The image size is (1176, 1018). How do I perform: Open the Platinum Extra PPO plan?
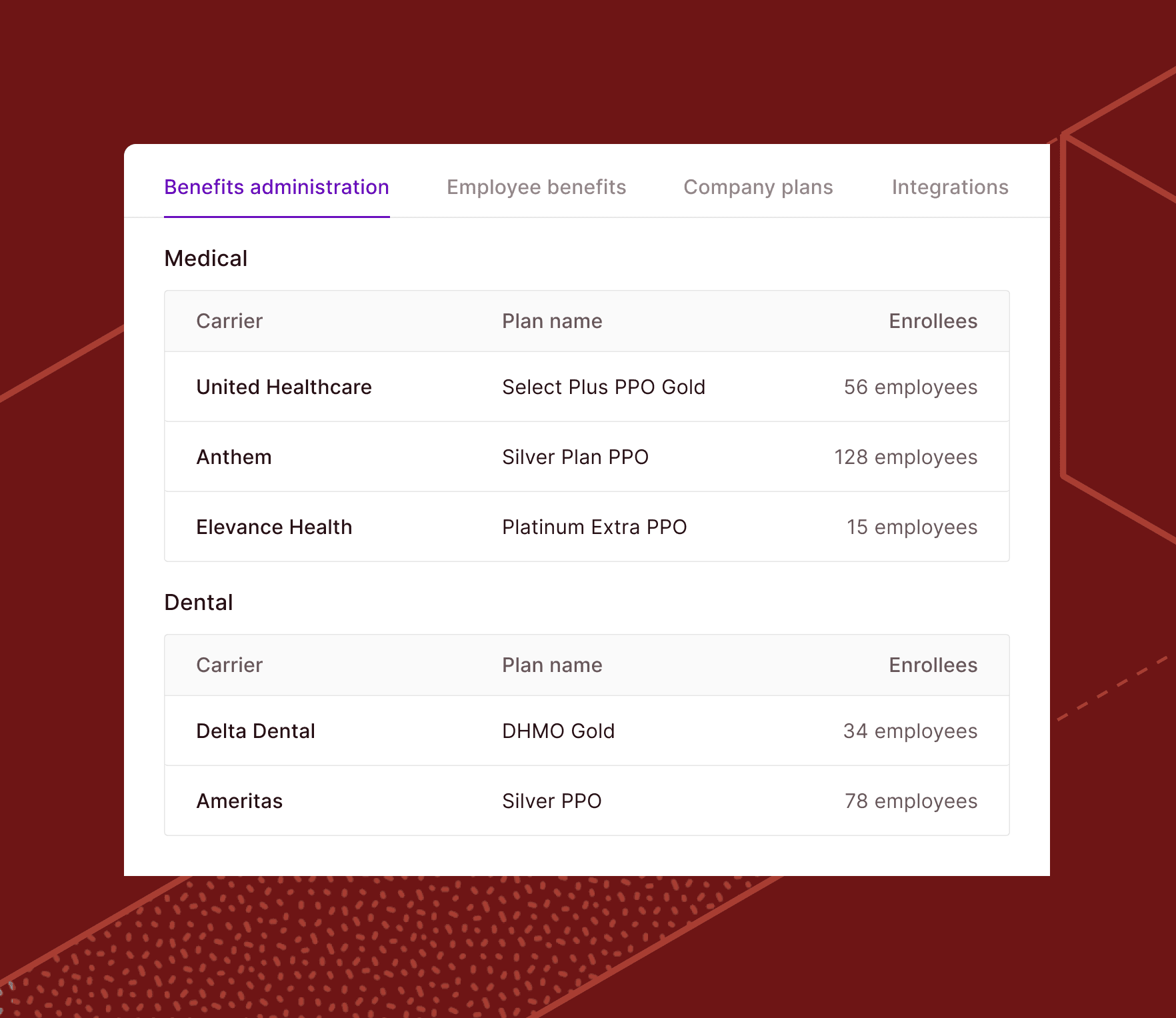tap(594, 527)
